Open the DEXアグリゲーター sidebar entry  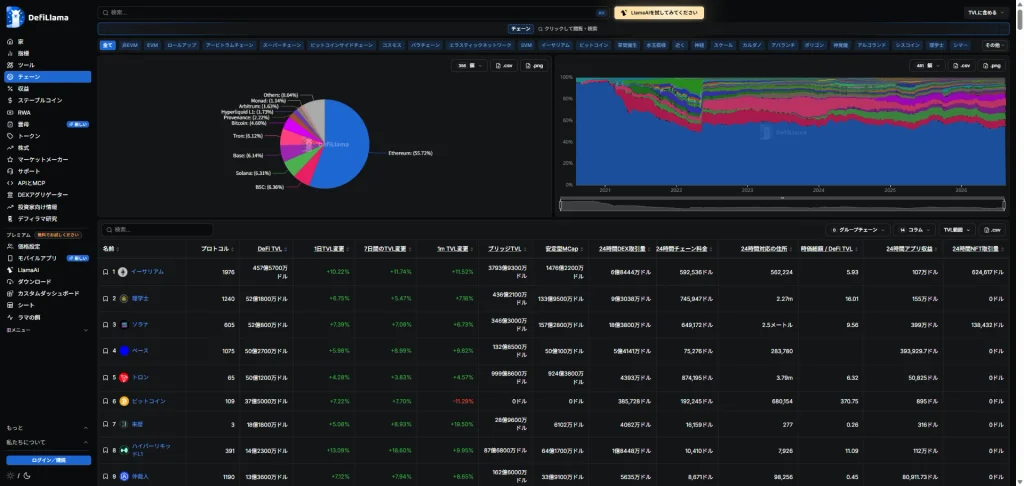click(48, 195)
